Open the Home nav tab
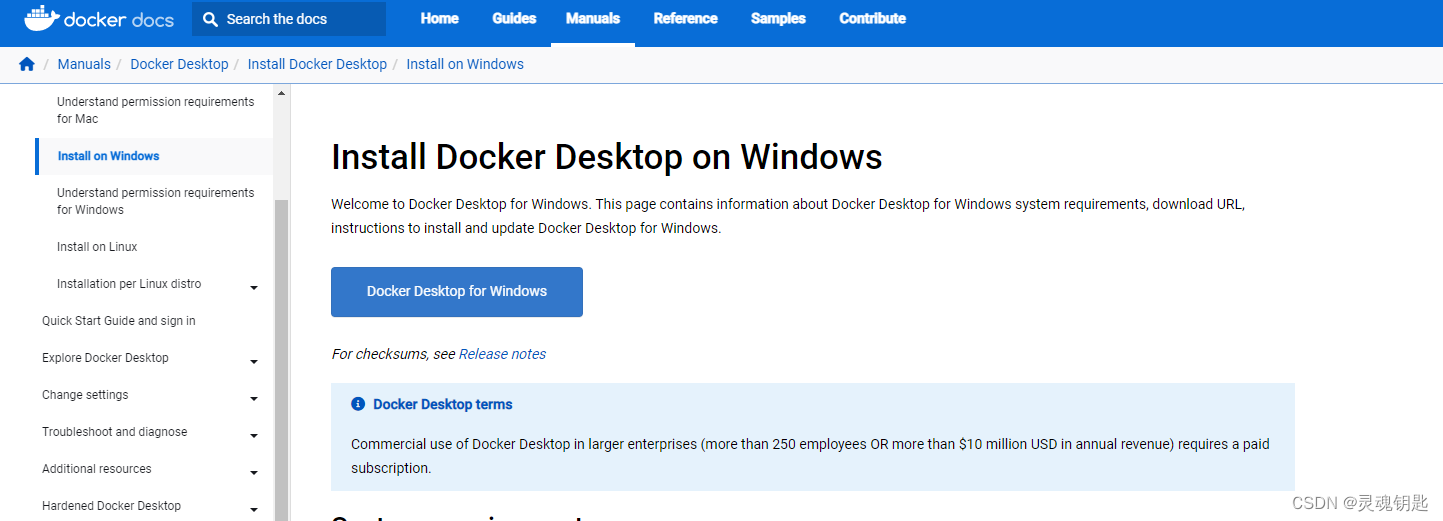Image resolution: width=1443 pixels, height=521 pixels. click(x=440, y=18)
